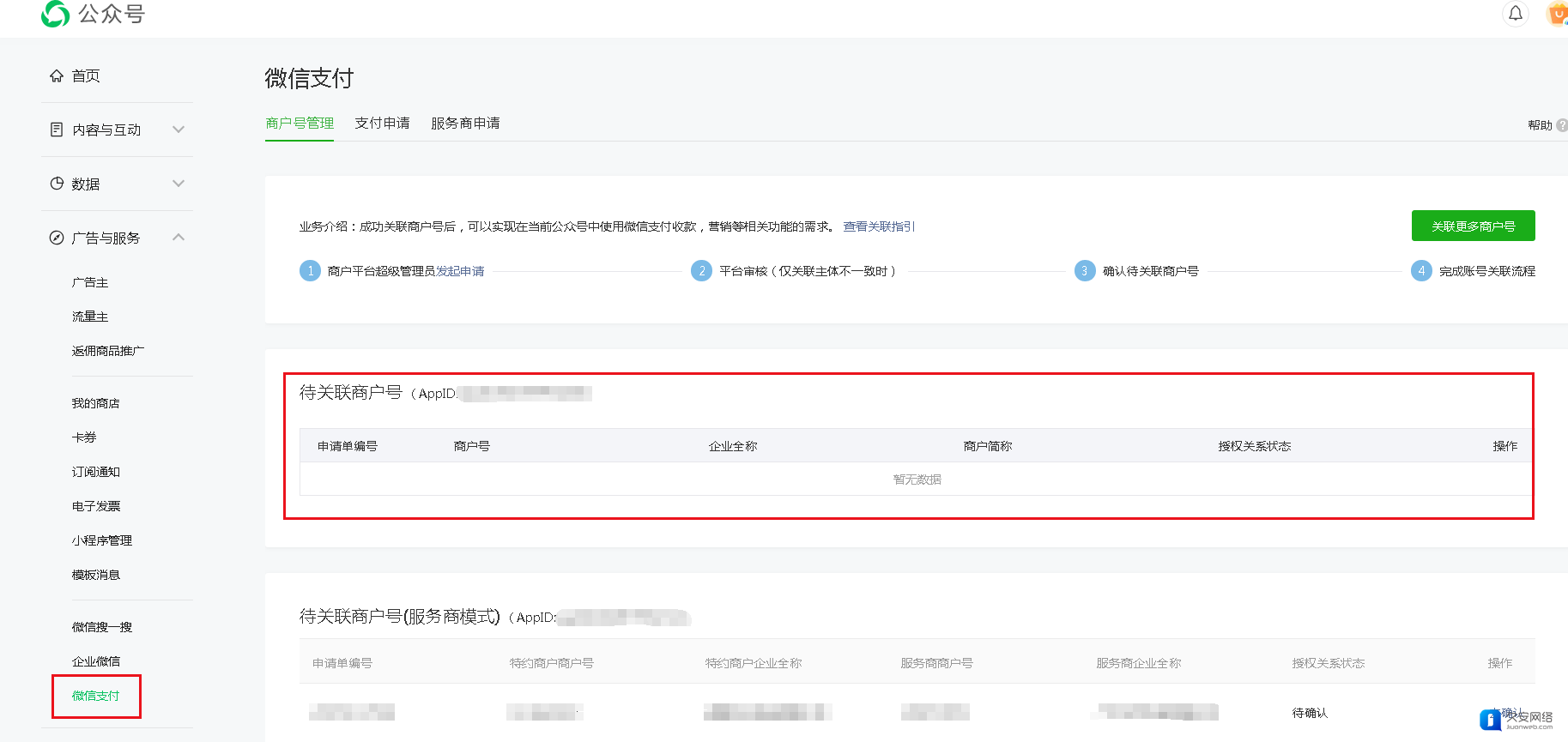Click the help question mark icon
Image resolution: width=1568 pixels, height=742 pixels.
click(1562, 125)
